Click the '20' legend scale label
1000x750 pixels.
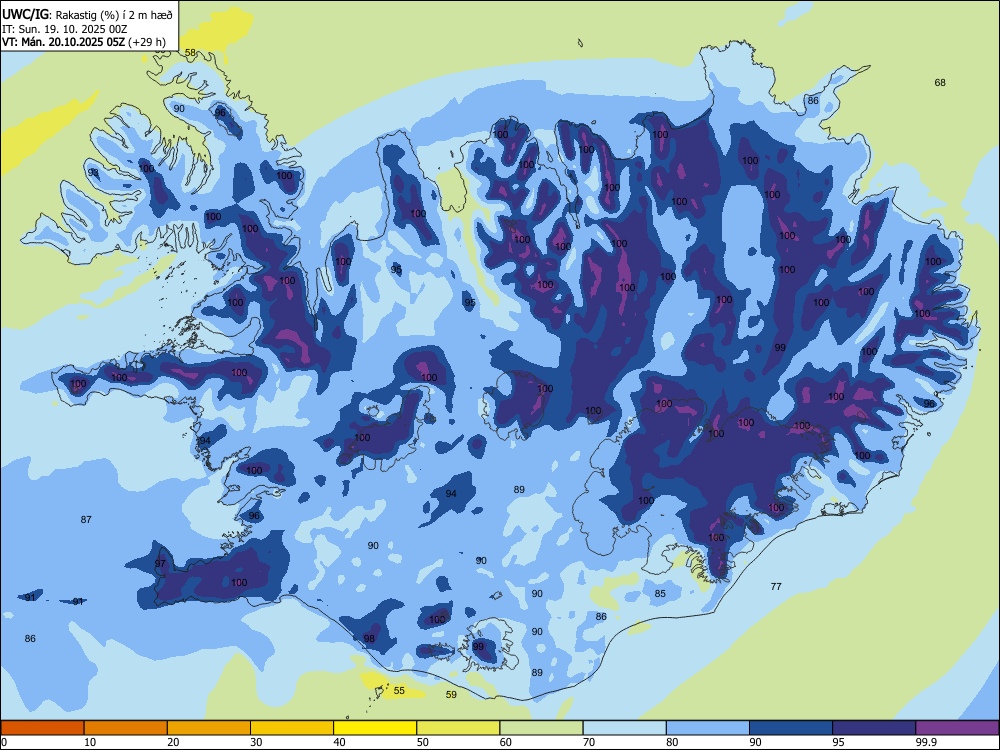[173, 742]
